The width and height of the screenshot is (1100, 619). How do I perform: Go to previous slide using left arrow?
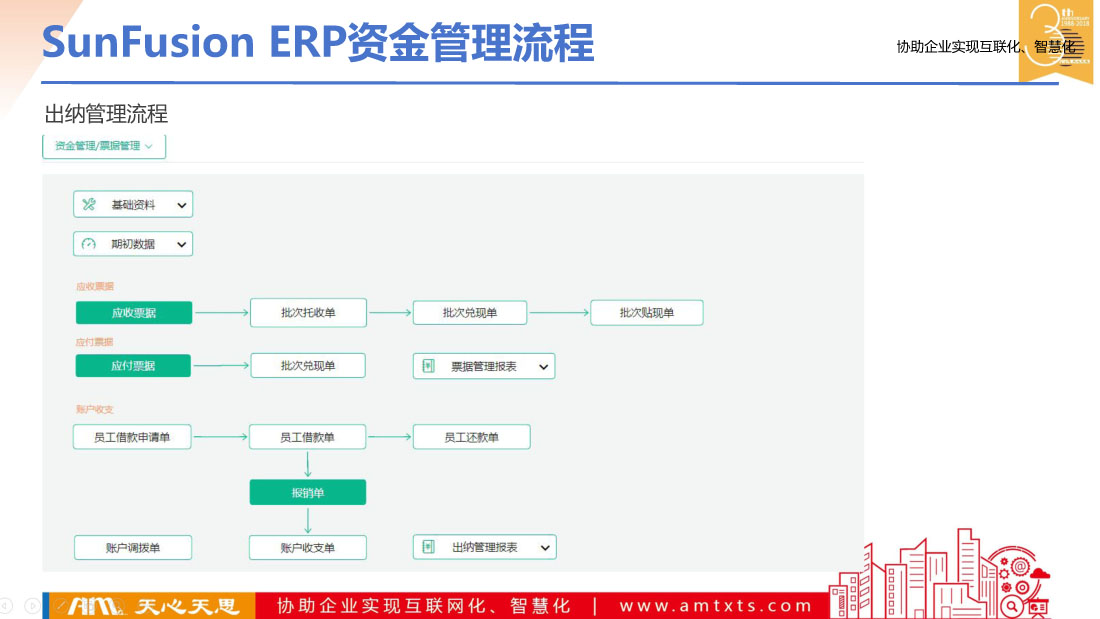[7, 605]
